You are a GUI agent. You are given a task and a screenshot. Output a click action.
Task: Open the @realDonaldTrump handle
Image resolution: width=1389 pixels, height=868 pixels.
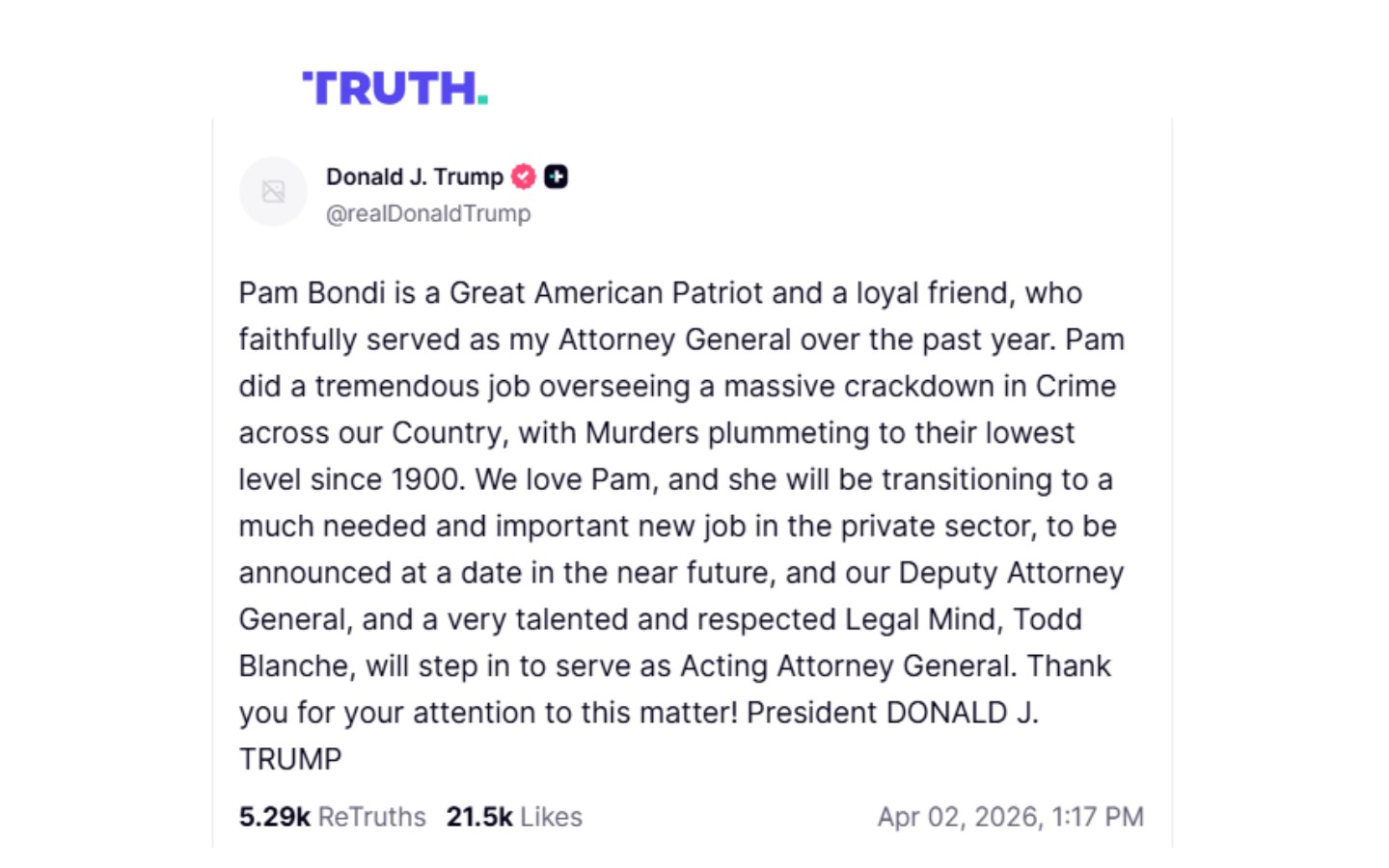(x=427, y=213)
